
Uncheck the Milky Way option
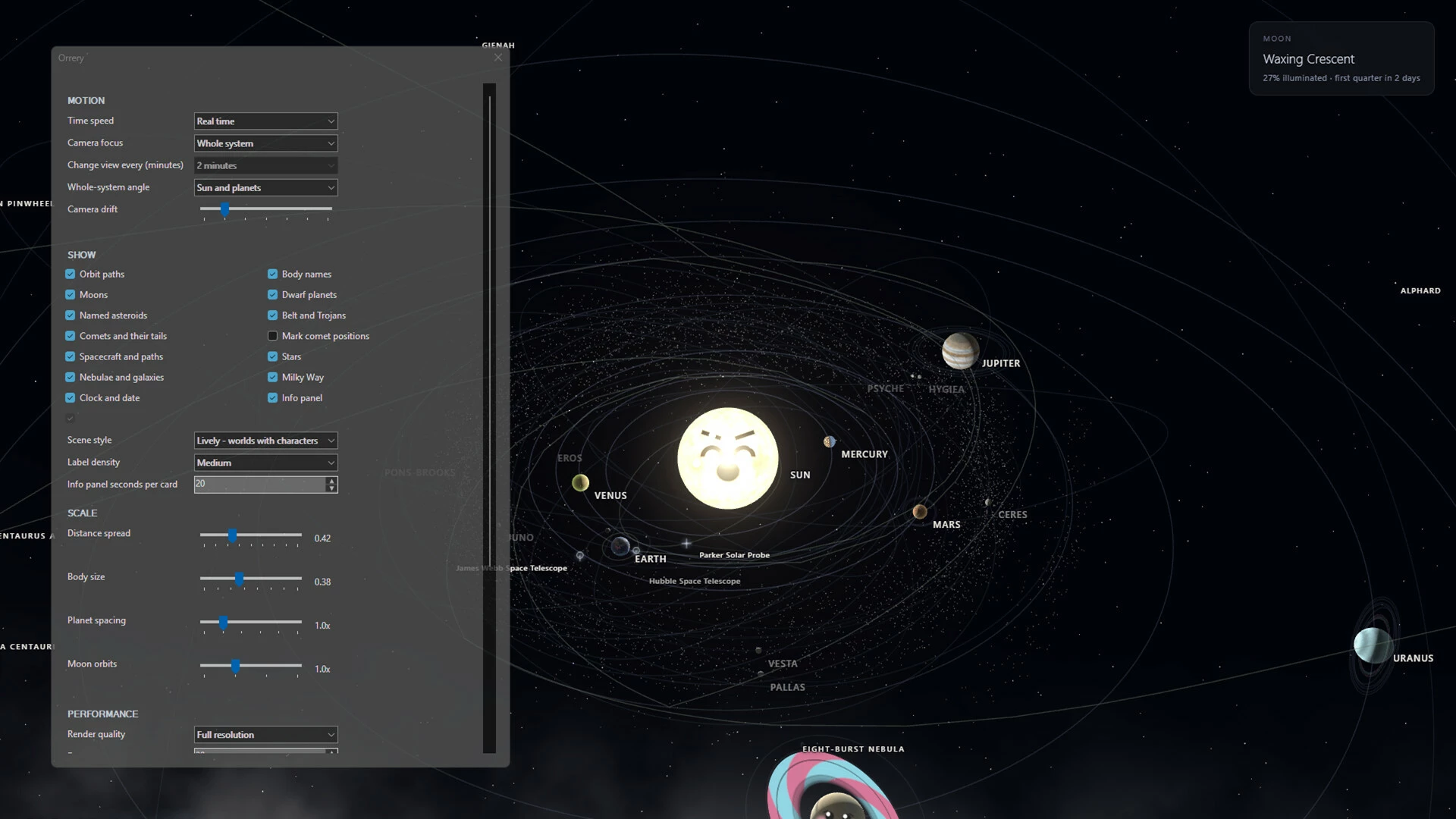point(272,377)
